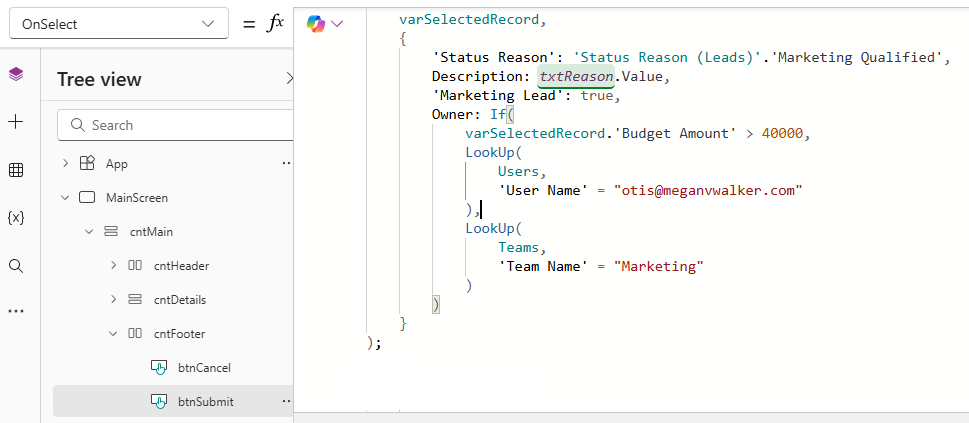
Task: Expand the cntHeader container node
Action: [113, 265]
